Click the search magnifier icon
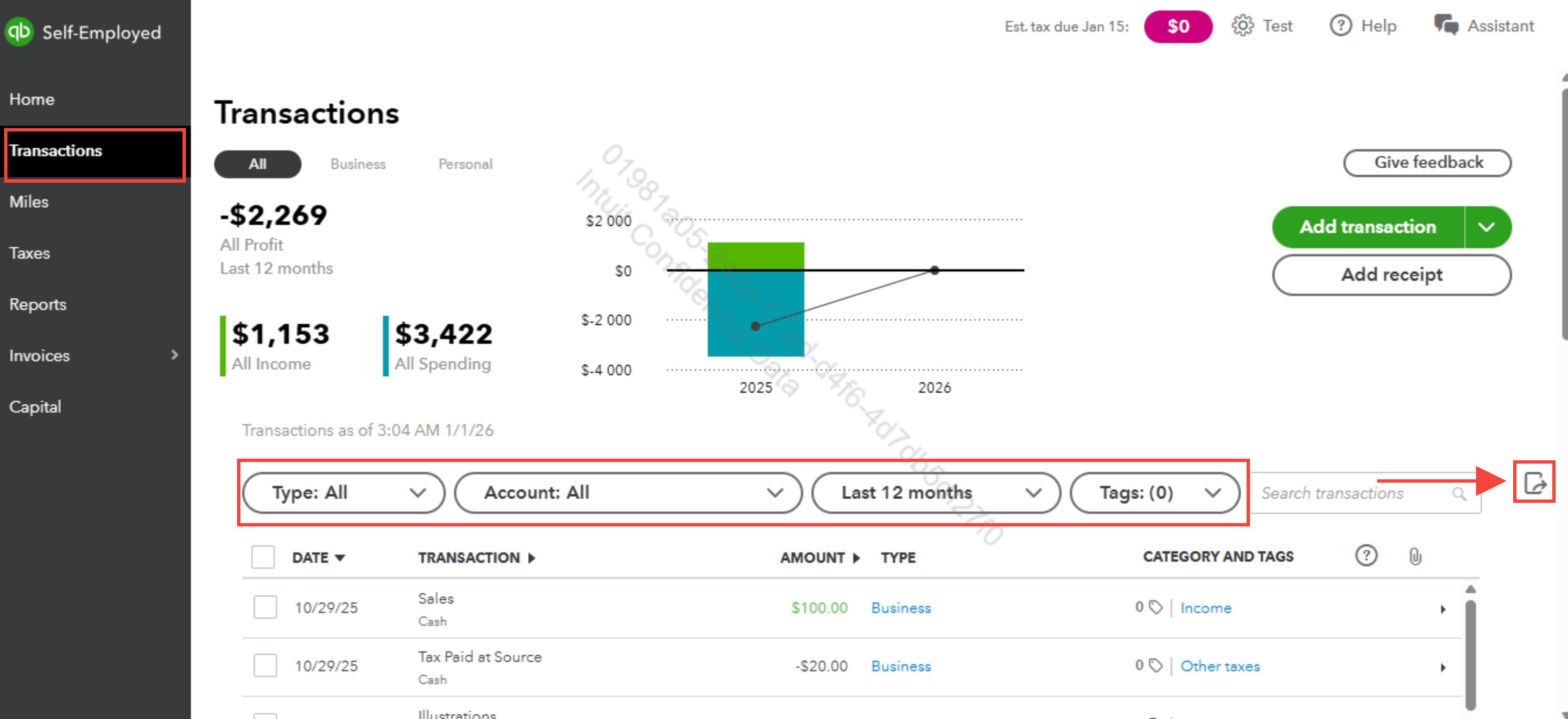The height and width of the screenshot is (719, 1568). point(1459,493)
